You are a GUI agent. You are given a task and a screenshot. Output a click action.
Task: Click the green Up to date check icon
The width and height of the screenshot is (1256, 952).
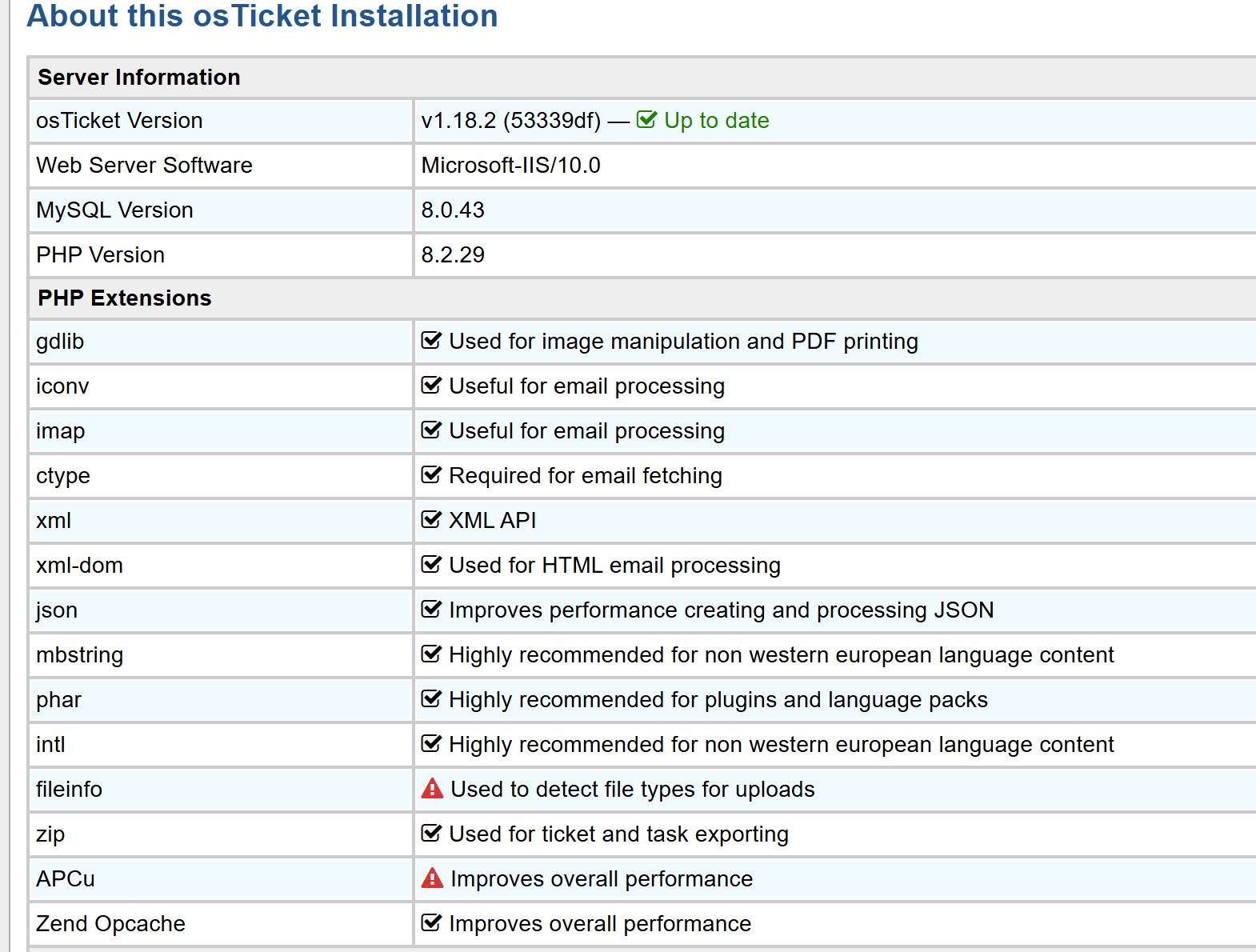coord(646,120)
